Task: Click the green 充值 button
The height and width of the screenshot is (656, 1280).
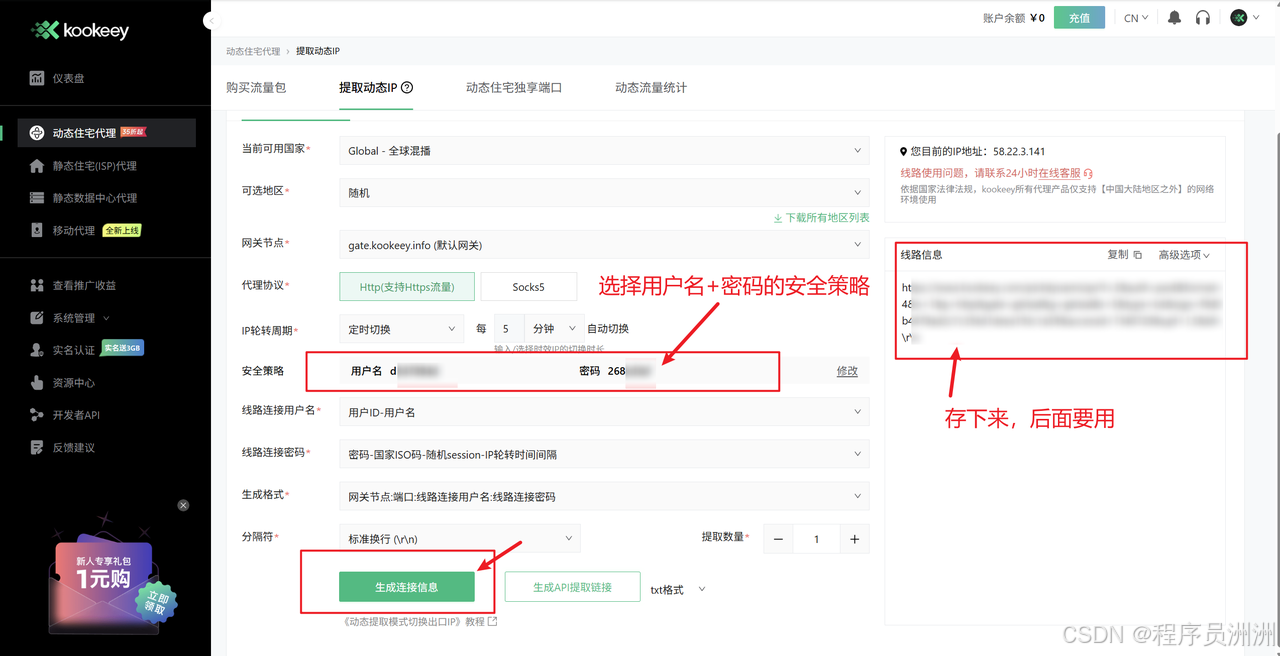Action: 1079,18
